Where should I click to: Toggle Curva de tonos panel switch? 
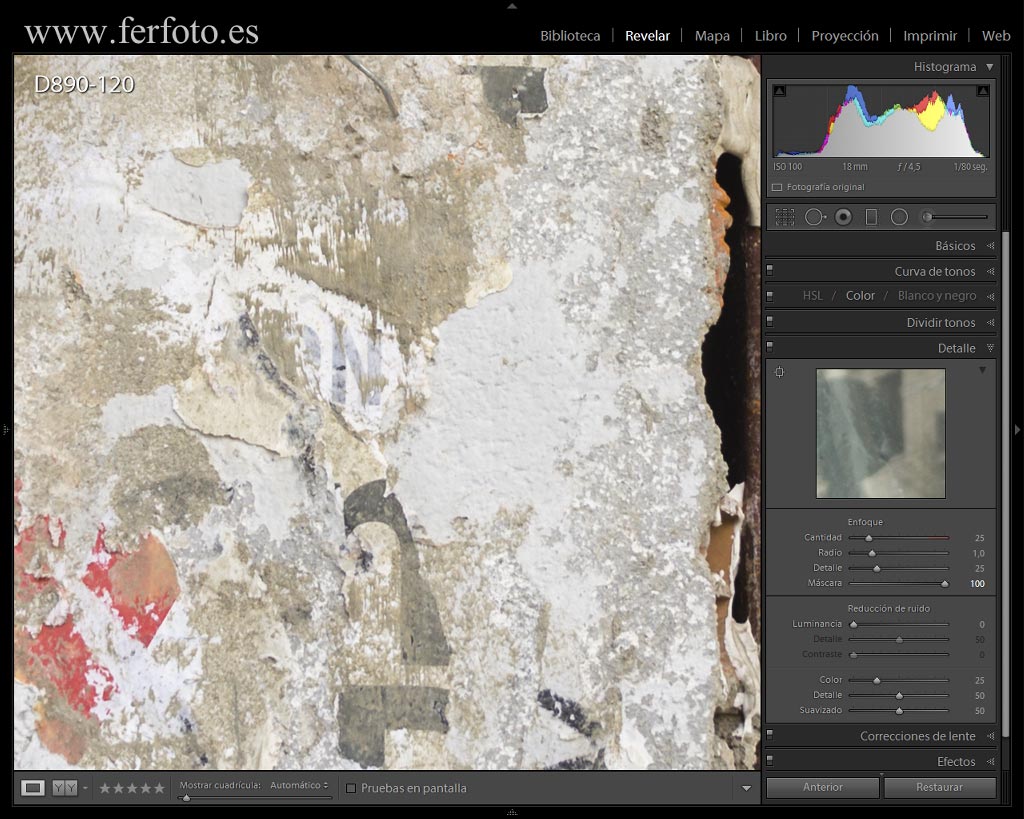pos(770,270)
